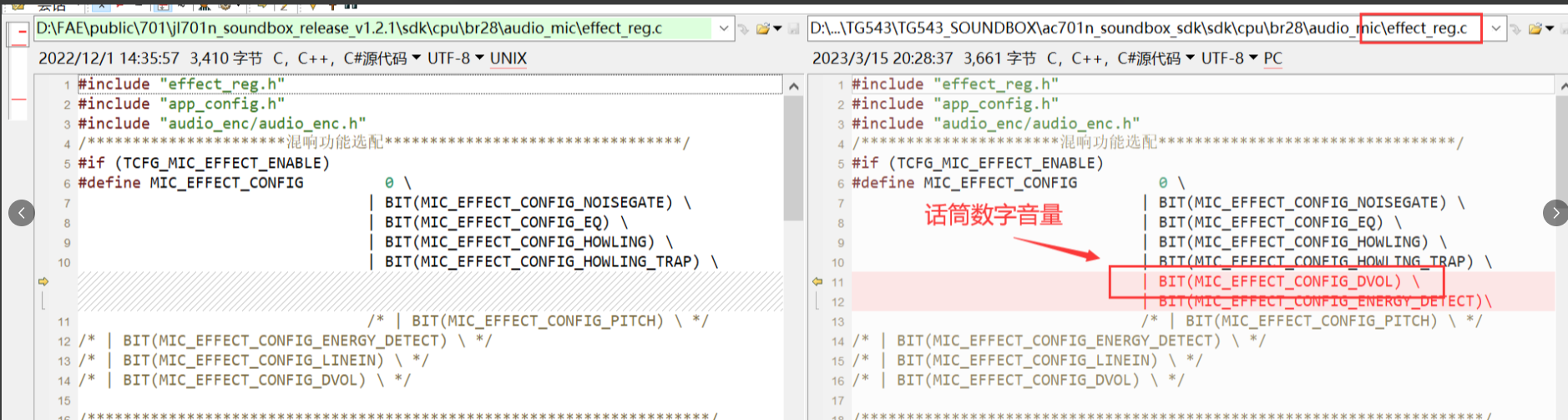Open the left browse folder dropdown arrow
The height and width of the screenshot is (420, 1568).
[778, 28]
